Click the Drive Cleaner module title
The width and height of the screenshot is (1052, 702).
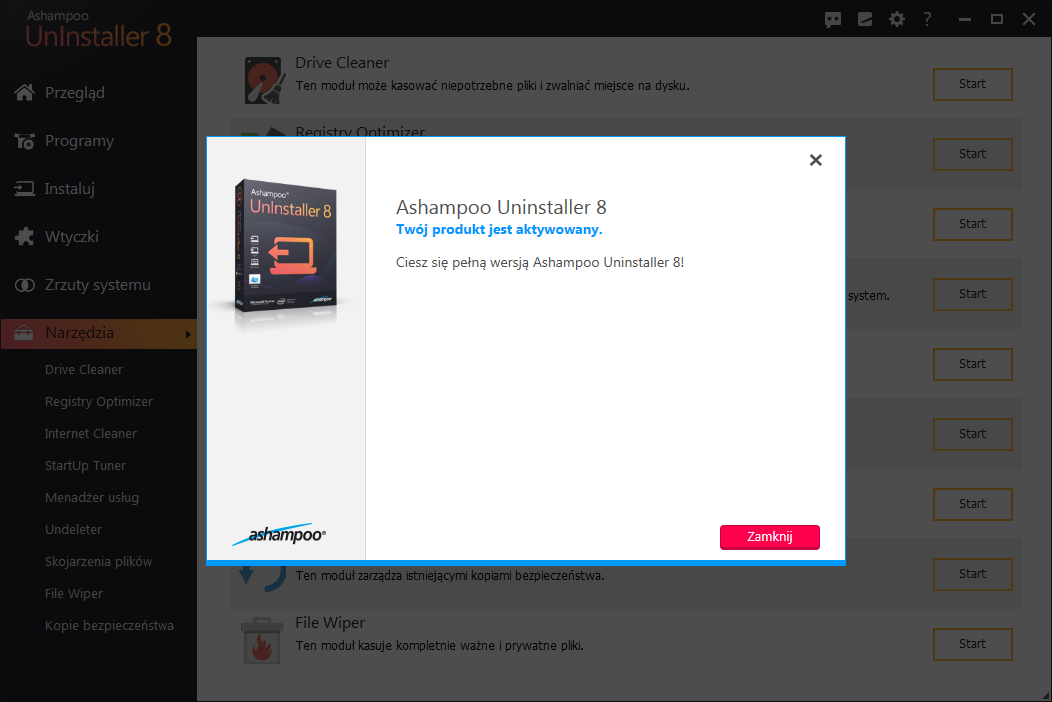point(342,62)
